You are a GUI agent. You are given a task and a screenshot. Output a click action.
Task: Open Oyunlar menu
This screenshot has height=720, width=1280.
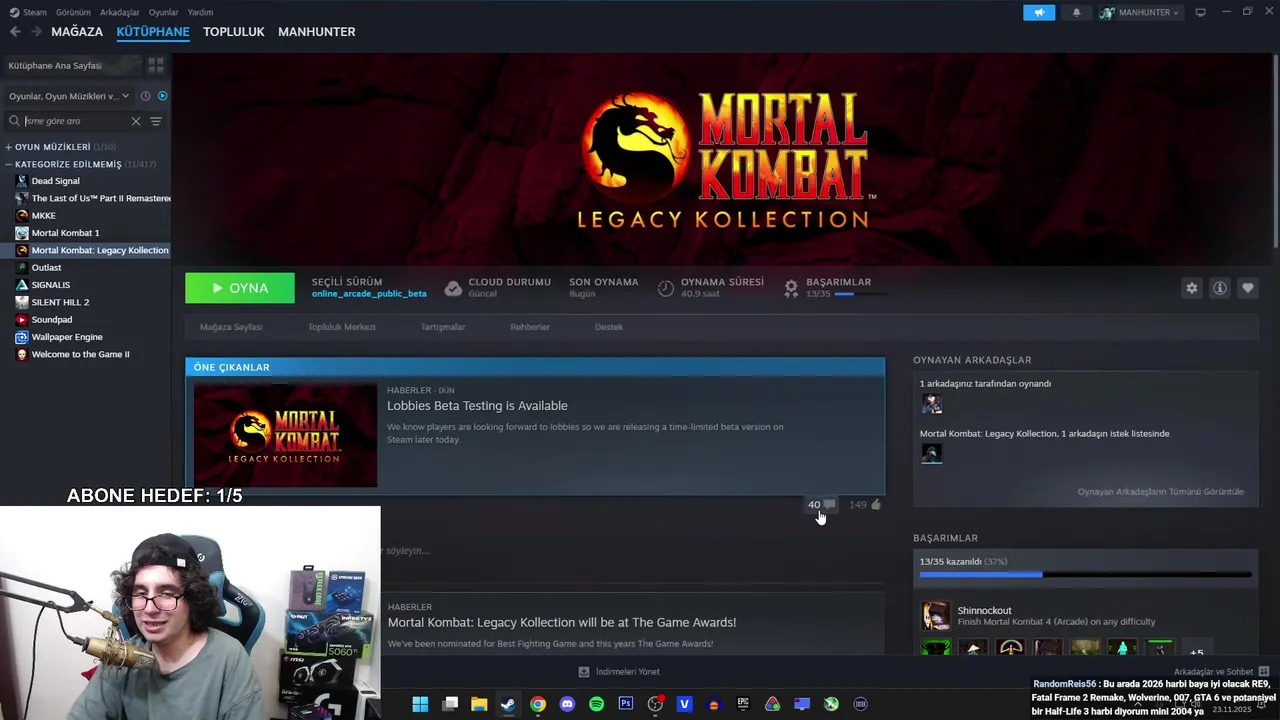click(163, 12)
